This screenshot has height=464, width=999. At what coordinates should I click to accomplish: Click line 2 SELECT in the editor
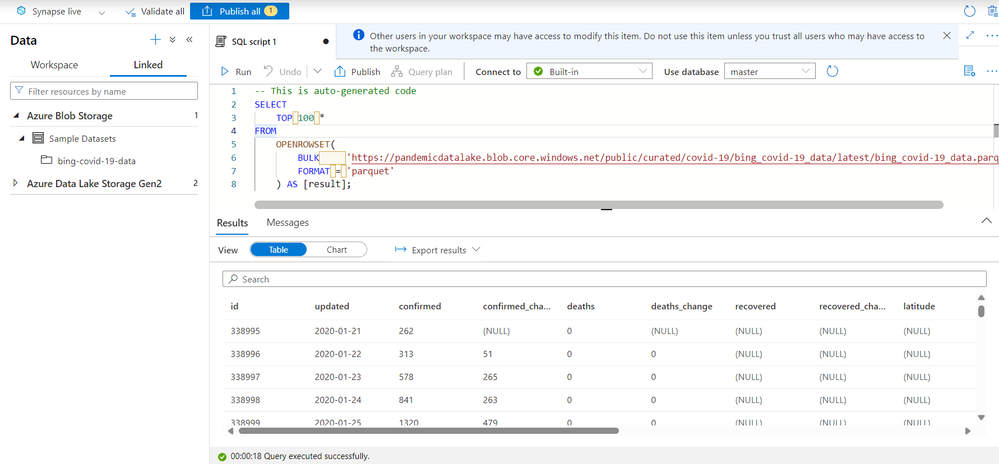pyautogui.click(x=270, y=105)
